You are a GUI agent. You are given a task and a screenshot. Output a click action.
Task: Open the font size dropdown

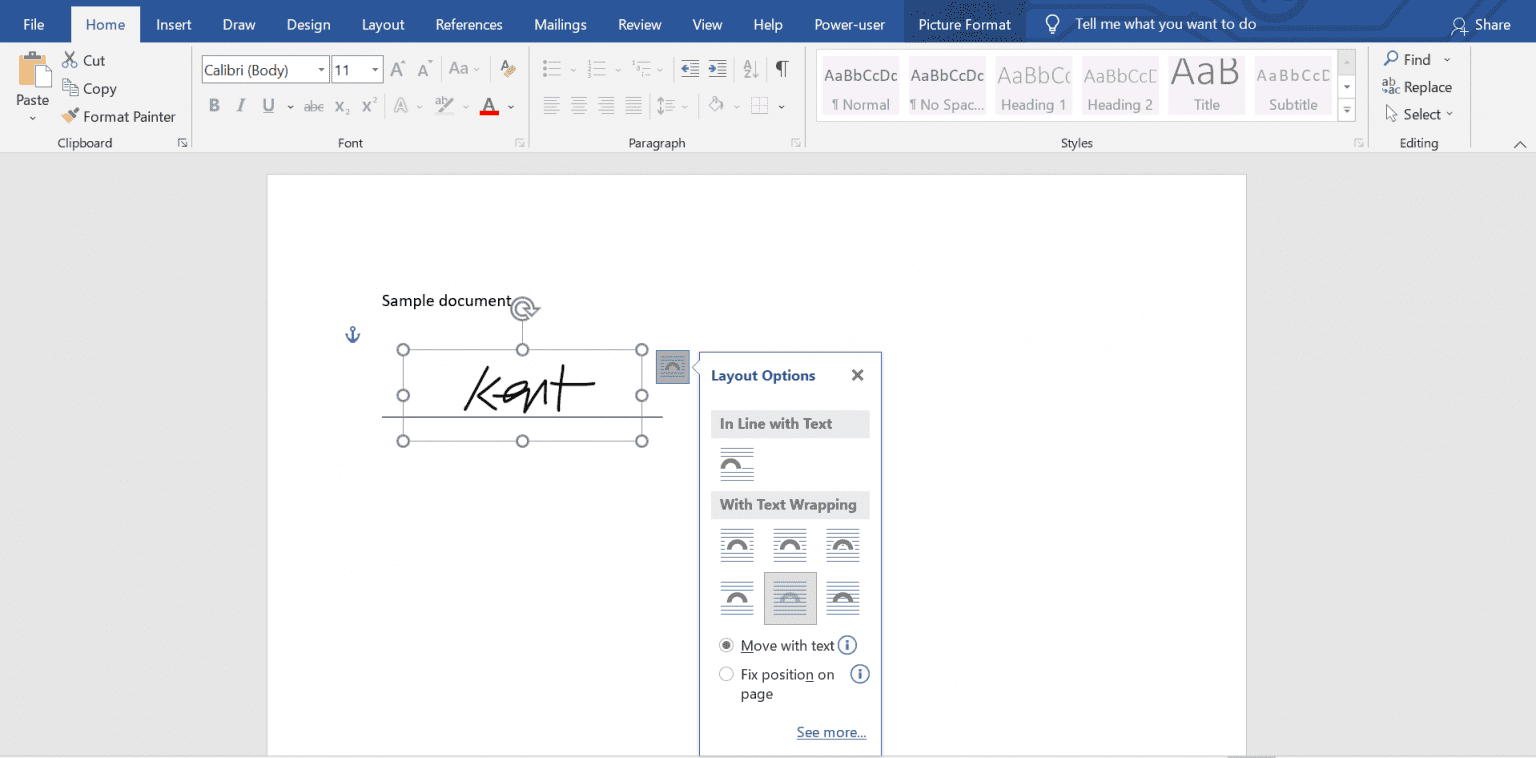click(374, 69)
